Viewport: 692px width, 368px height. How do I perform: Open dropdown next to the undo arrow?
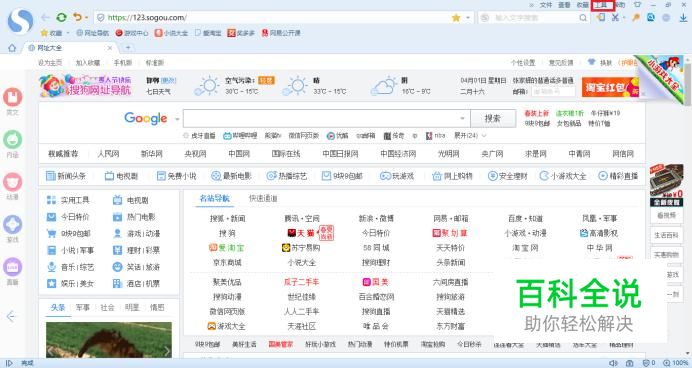point(86,18)
